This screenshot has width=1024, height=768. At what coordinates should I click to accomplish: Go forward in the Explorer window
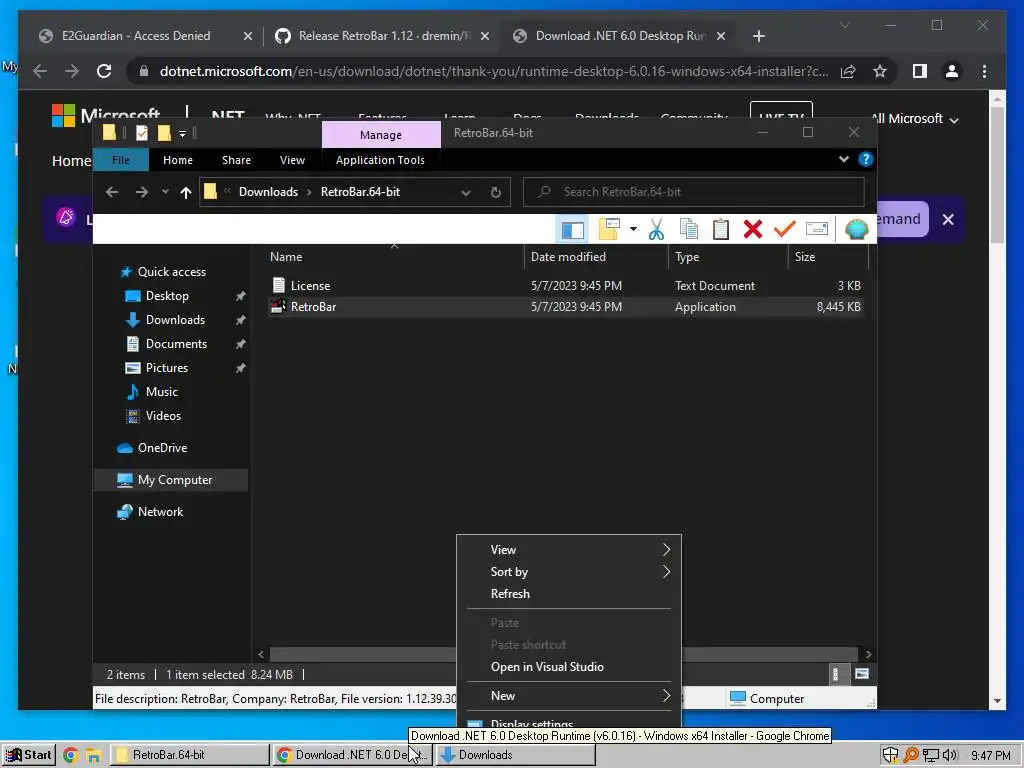click(x=142, y=192)
